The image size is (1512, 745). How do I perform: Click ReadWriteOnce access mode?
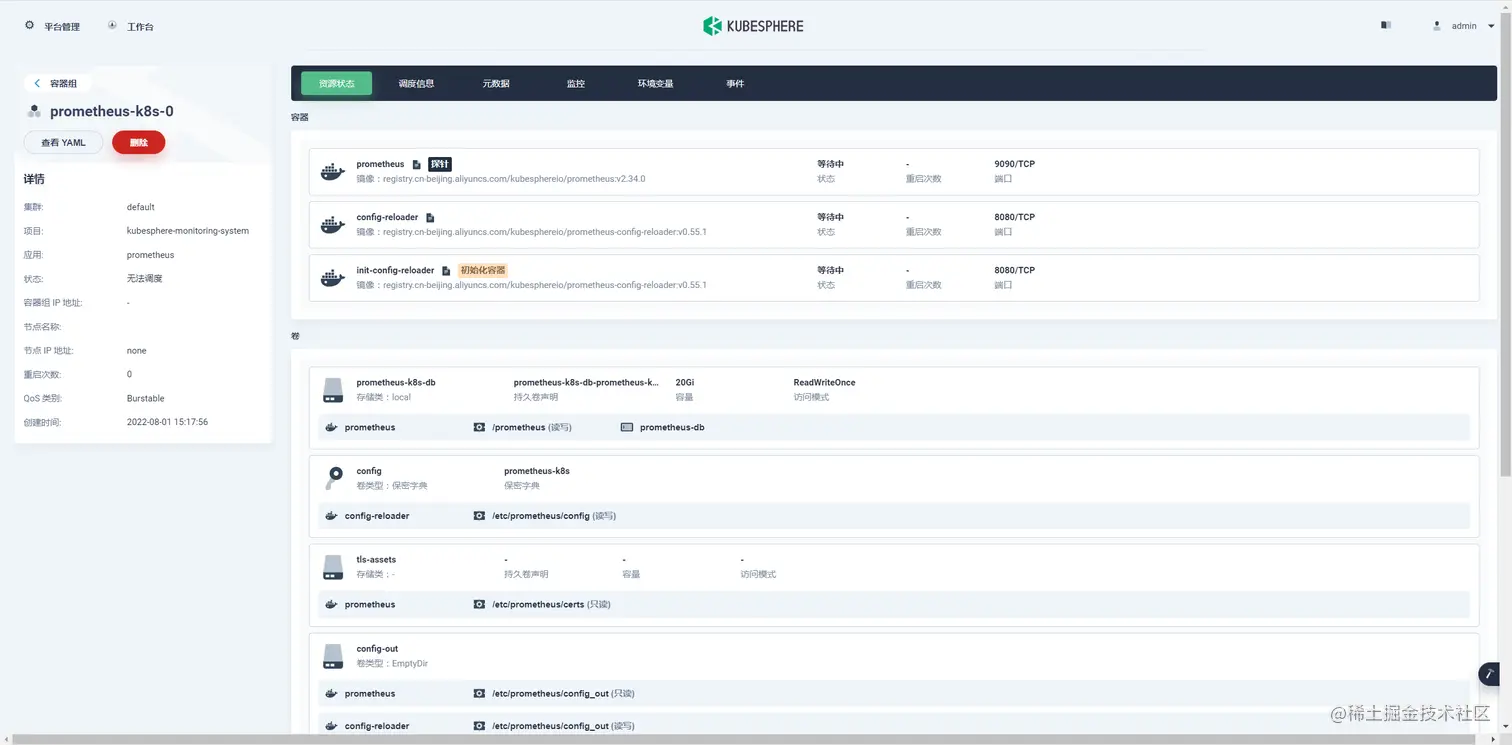(x=824, y=382)
